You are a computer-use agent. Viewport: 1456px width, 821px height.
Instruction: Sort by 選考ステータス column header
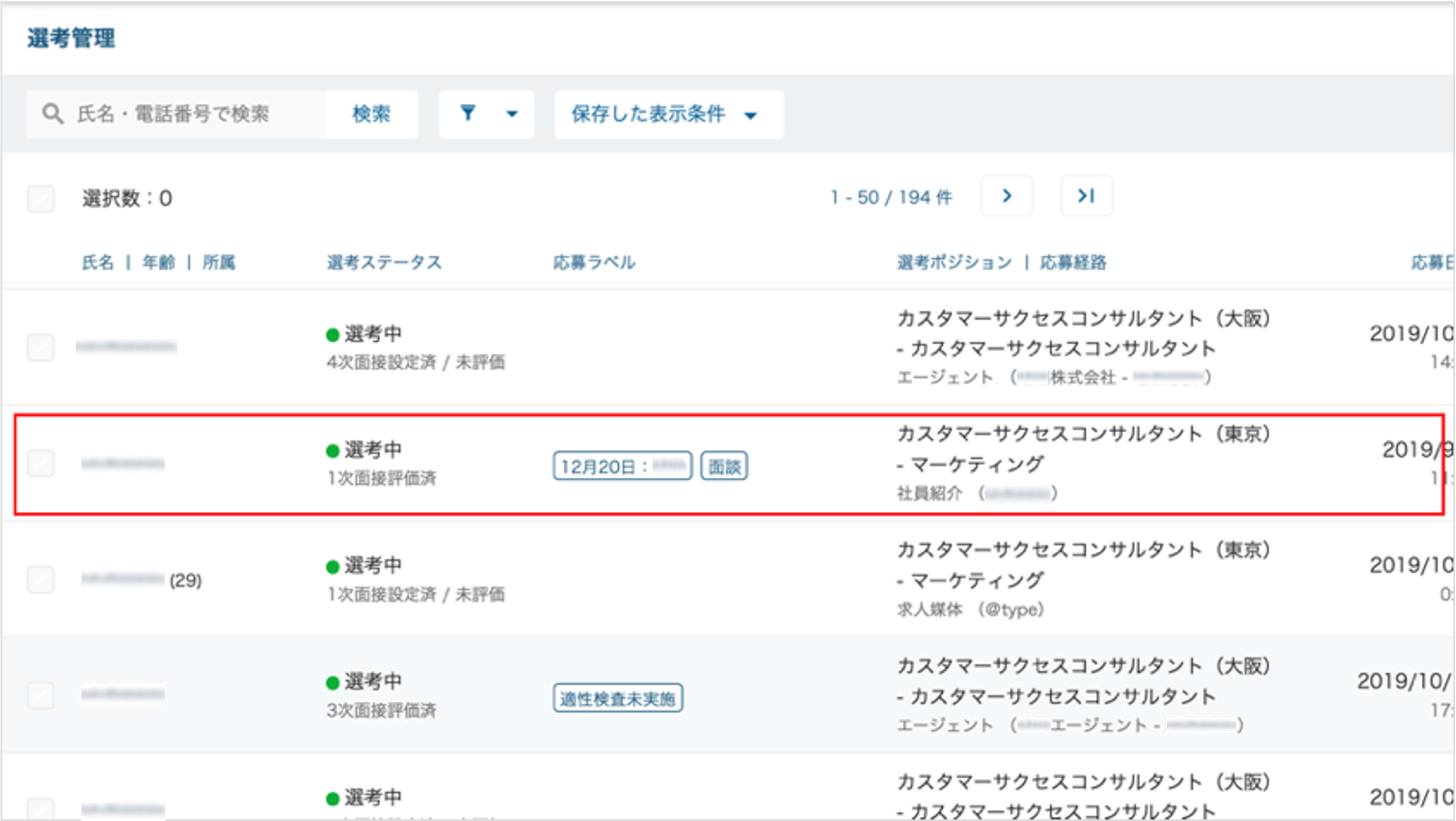coord(385,263)
